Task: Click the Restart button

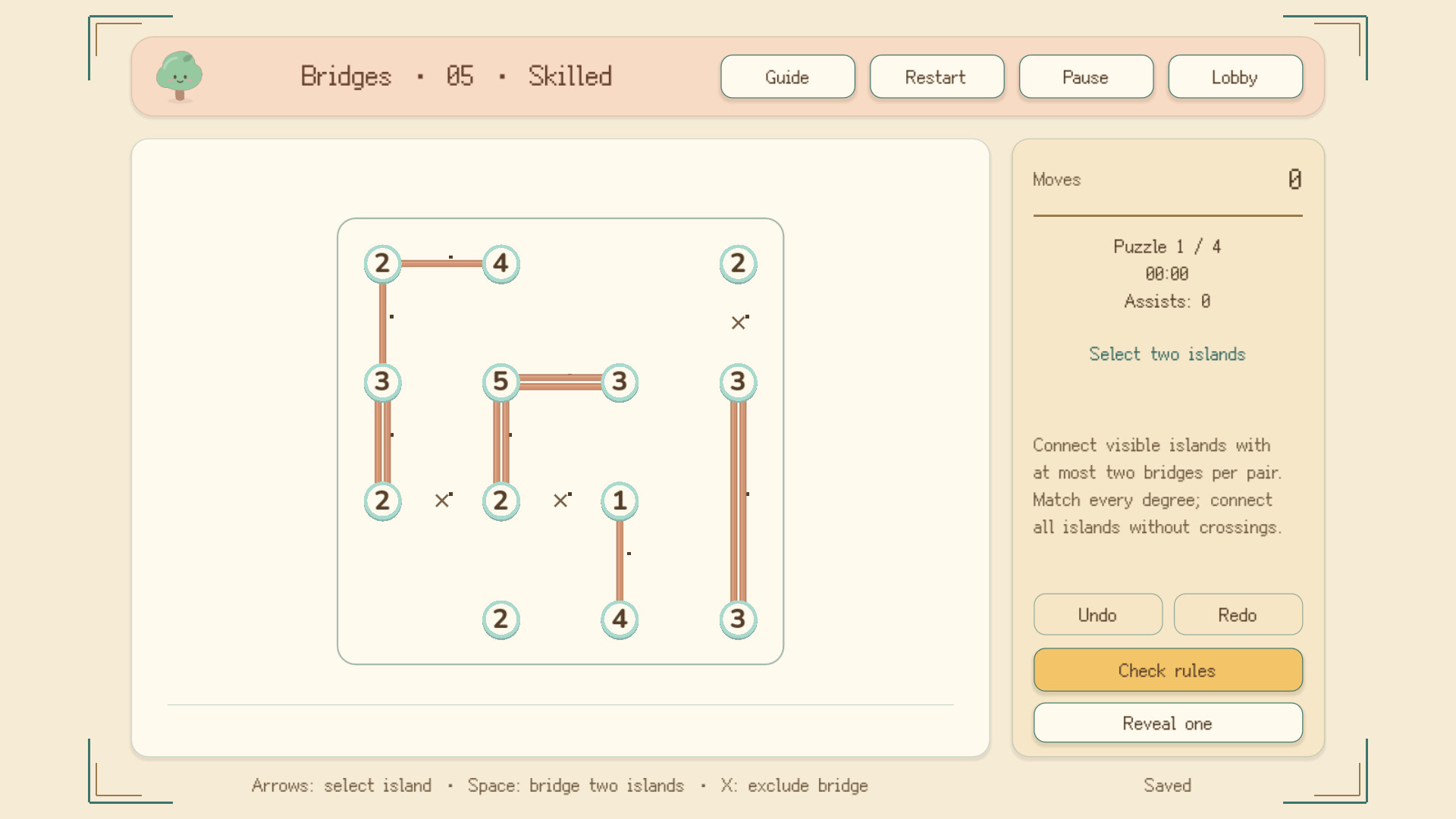Action: (x=937, y=77)
